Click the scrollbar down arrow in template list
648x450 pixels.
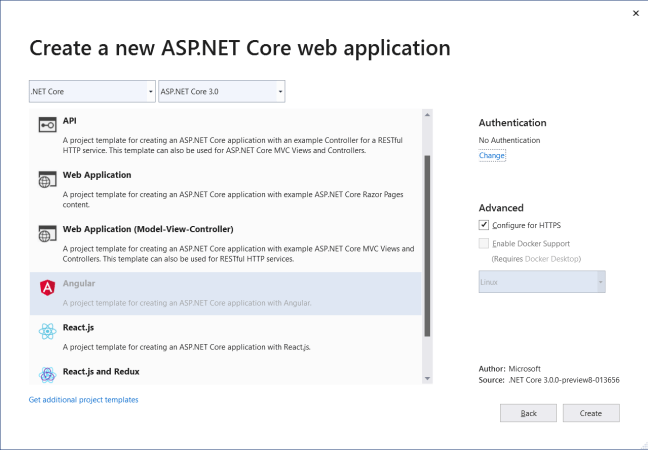click(x=428, y=378)
